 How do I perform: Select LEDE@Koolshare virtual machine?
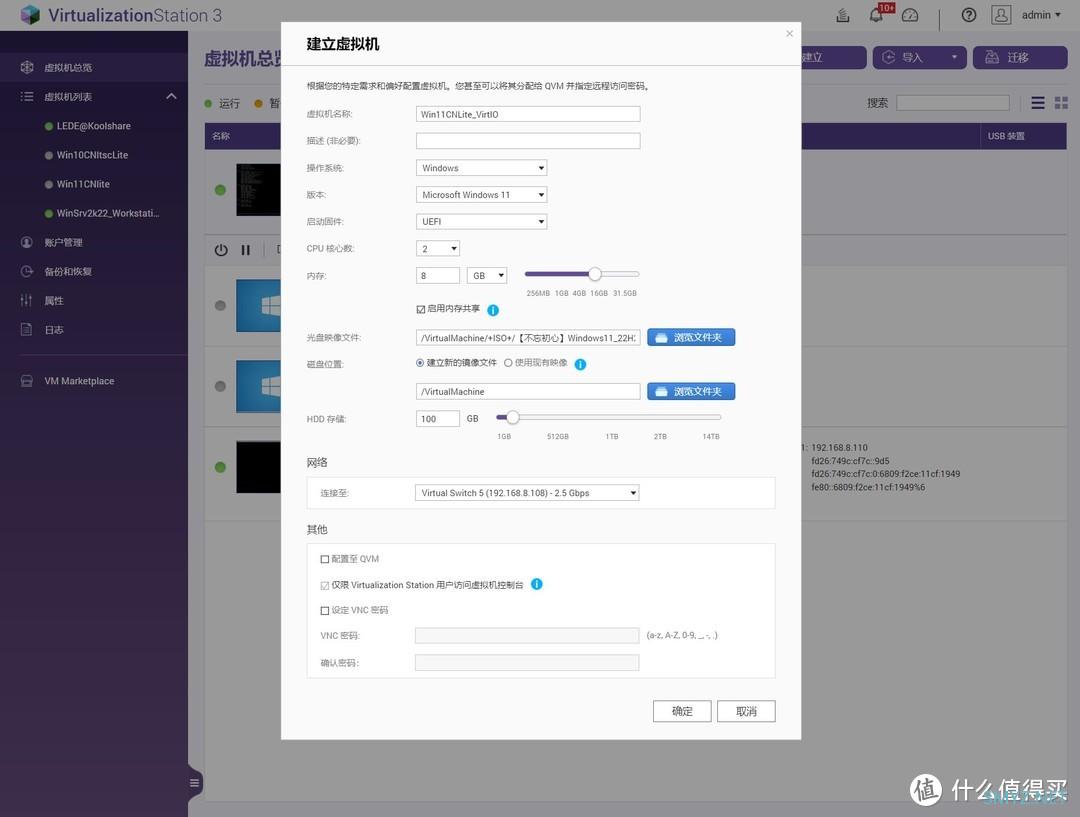click(94, 126)
